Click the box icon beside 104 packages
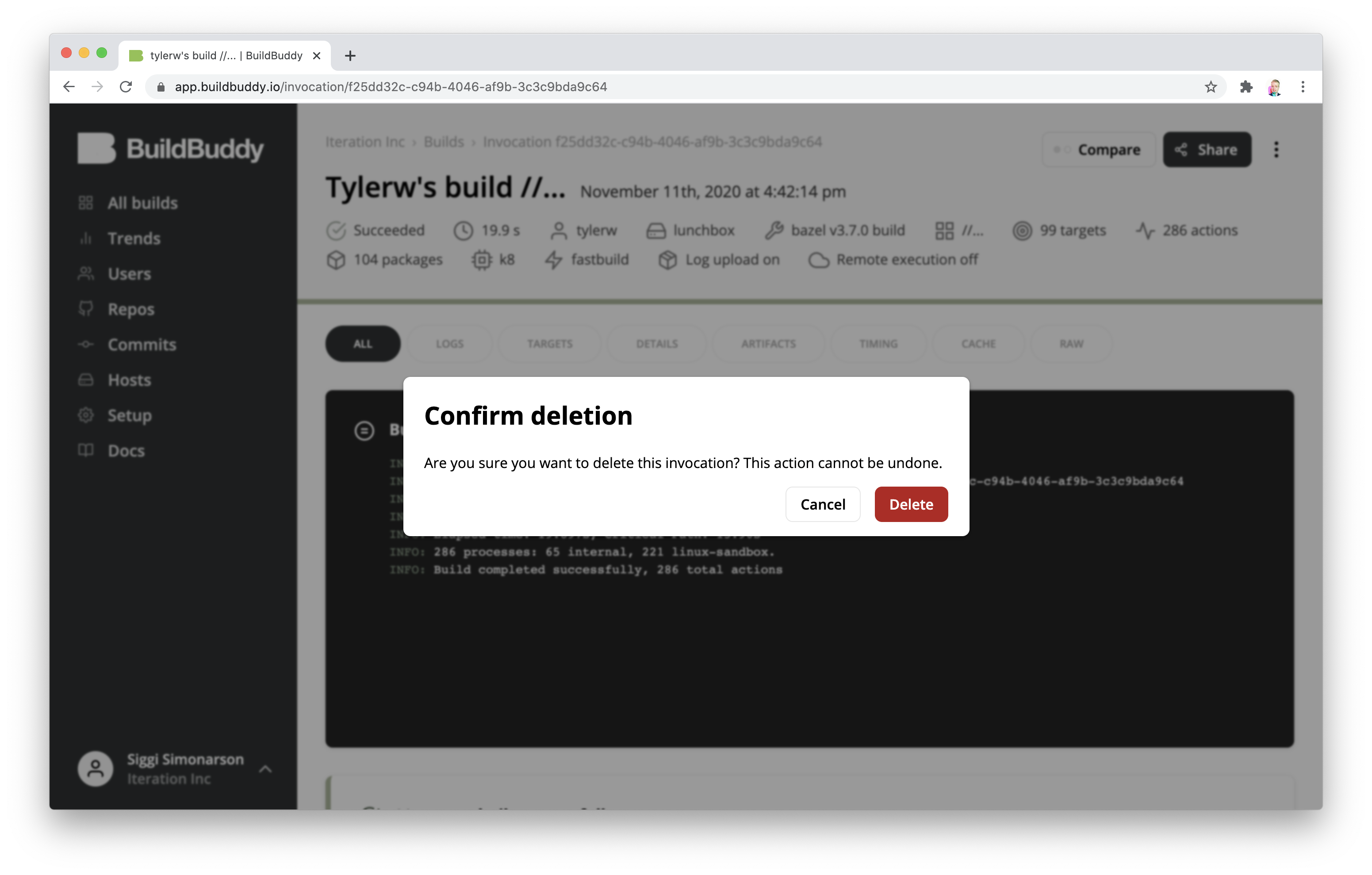 point(336,260)
